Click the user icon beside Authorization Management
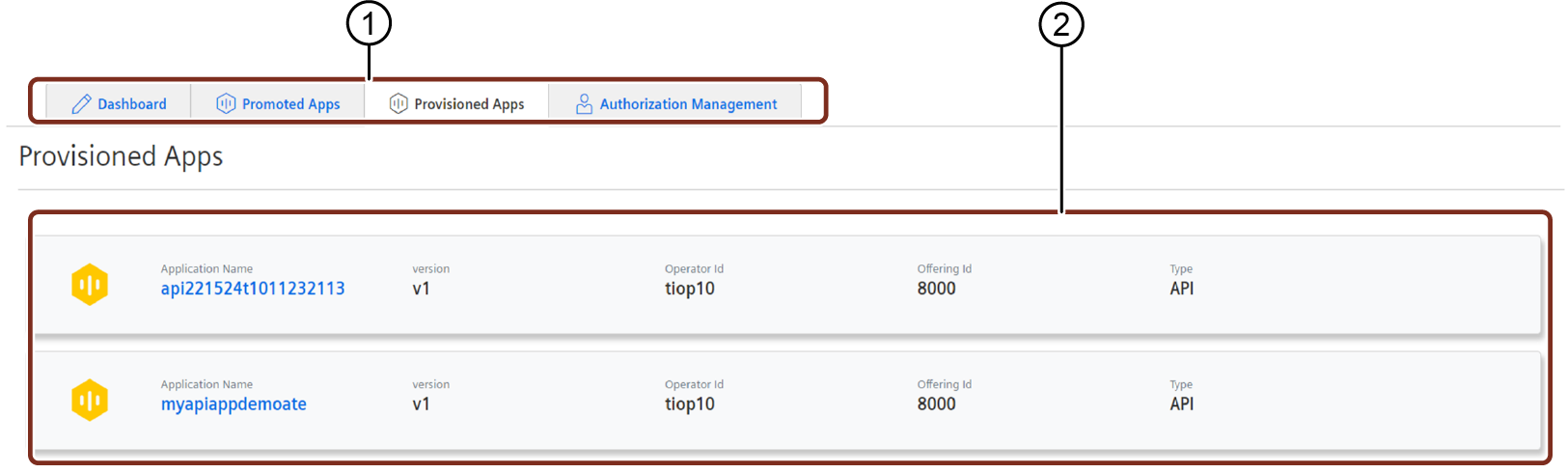 (584, 103)
